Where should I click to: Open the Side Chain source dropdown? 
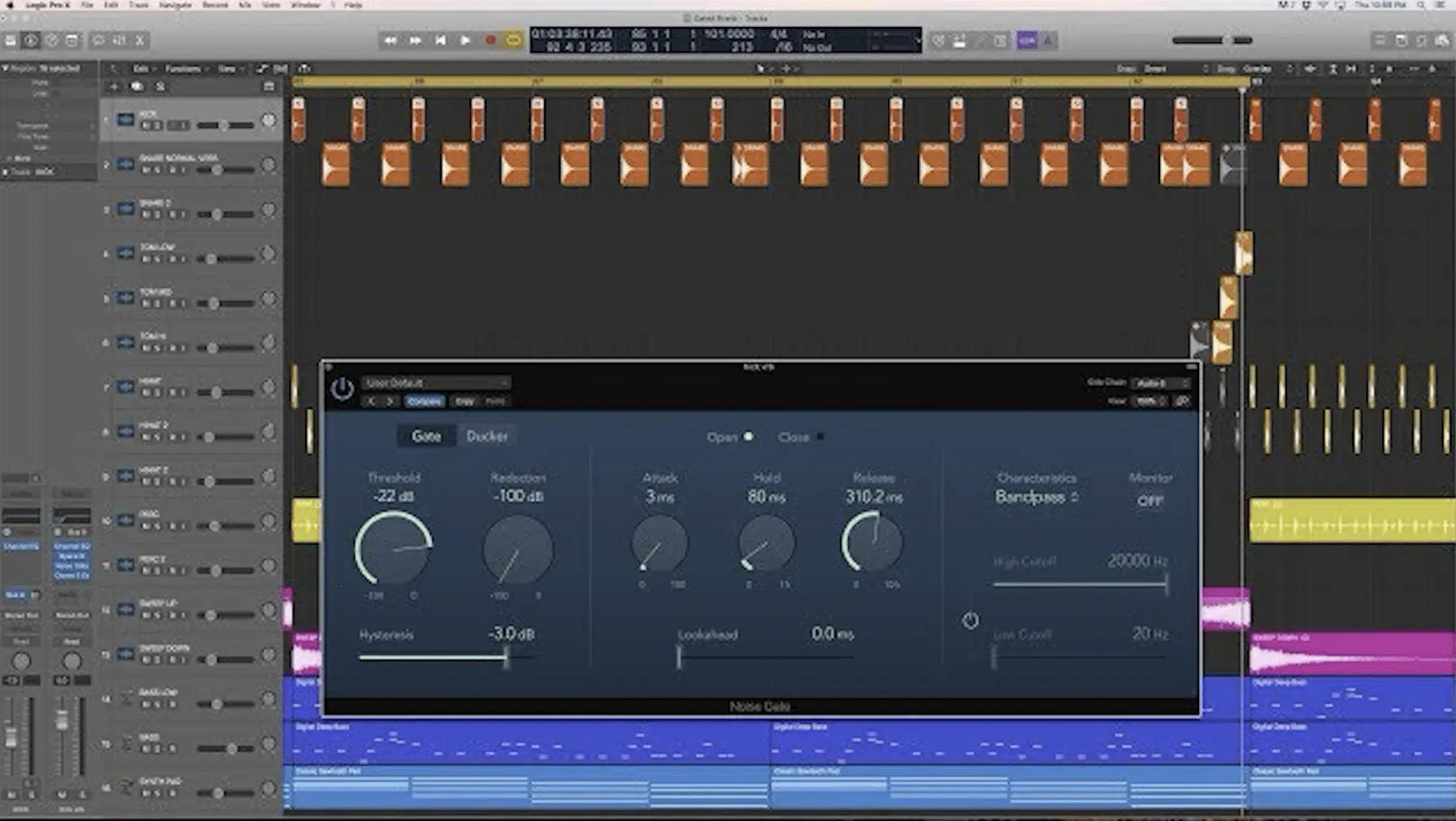(x=1160, y=383)
